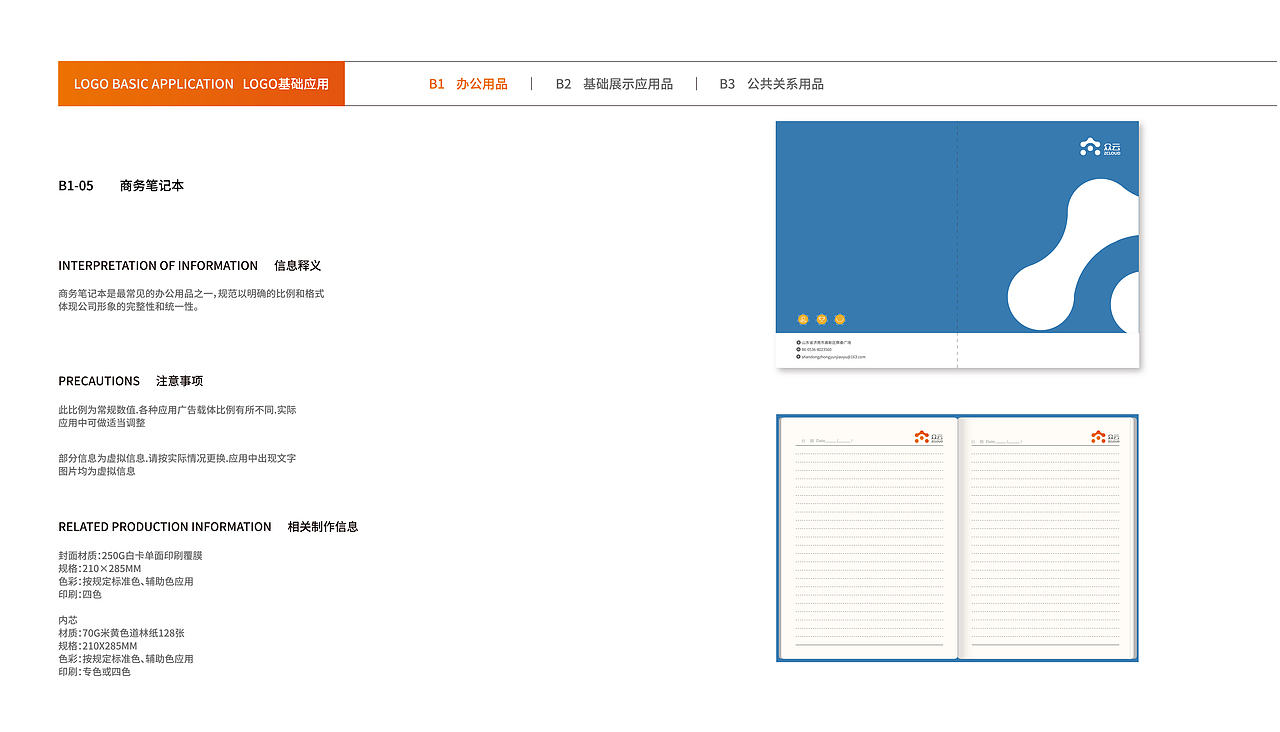The width and height of the screenshot is (1280, 732).
Task: Click the white 众云 logo on blue cover
Action: (x=1100, y=147)
